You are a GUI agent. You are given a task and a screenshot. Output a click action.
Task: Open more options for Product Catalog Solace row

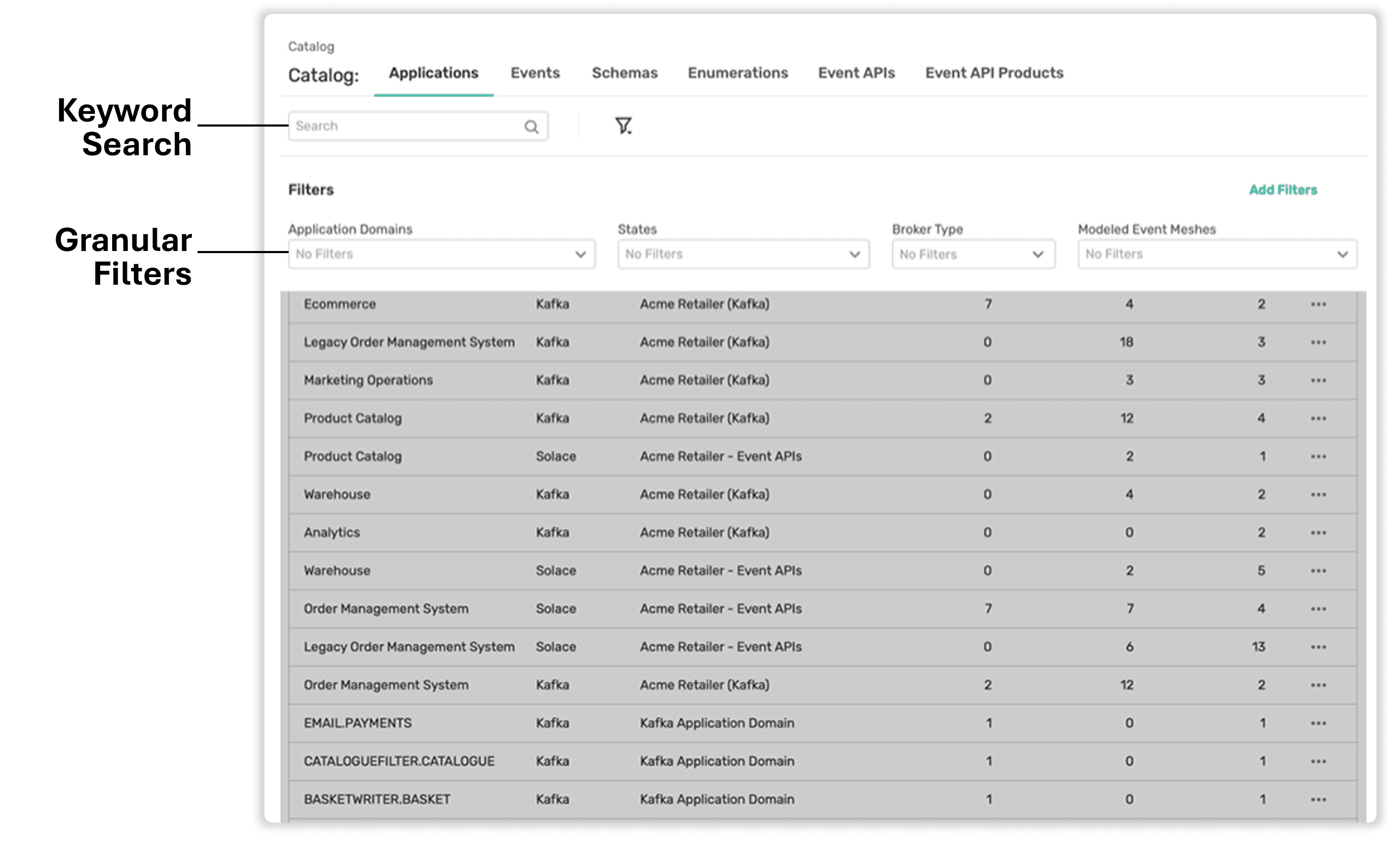point(1318,457)
